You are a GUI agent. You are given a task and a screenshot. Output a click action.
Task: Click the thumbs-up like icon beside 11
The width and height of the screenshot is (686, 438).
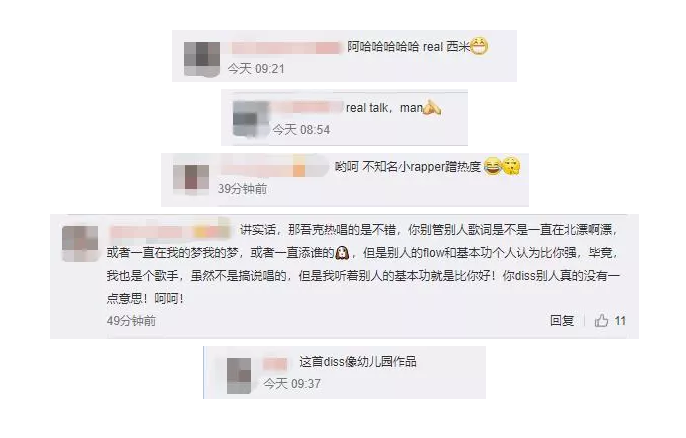[601, 321]
